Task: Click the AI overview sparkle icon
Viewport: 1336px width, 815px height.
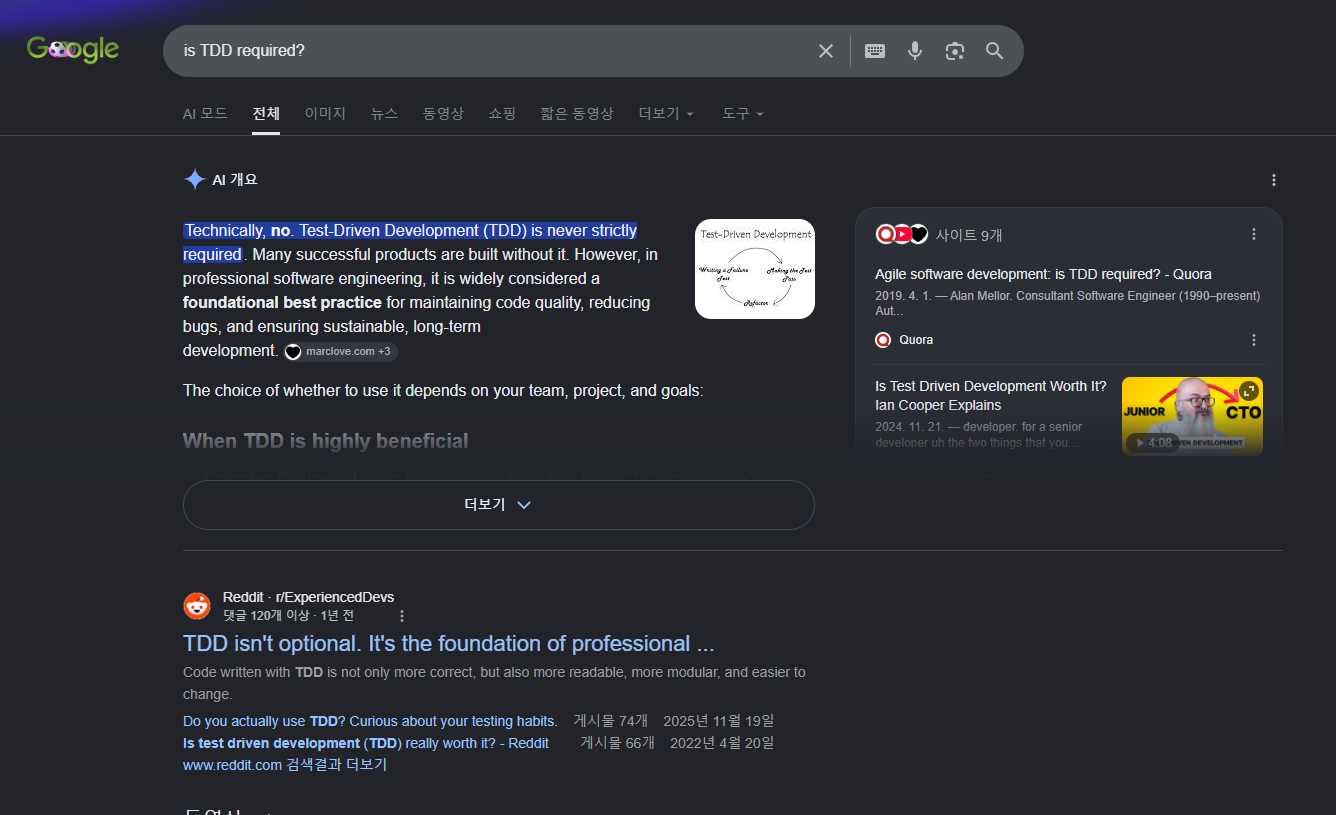Action: [x=194, y=180]
